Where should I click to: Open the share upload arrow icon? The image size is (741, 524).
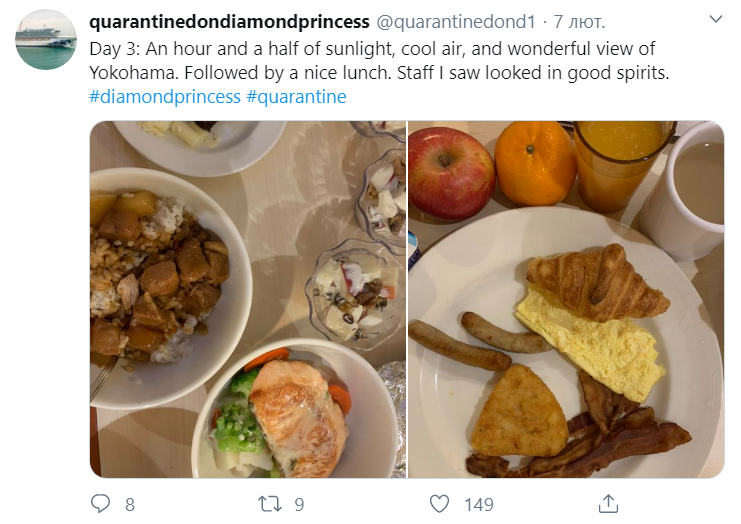click(x=608, y=504)
